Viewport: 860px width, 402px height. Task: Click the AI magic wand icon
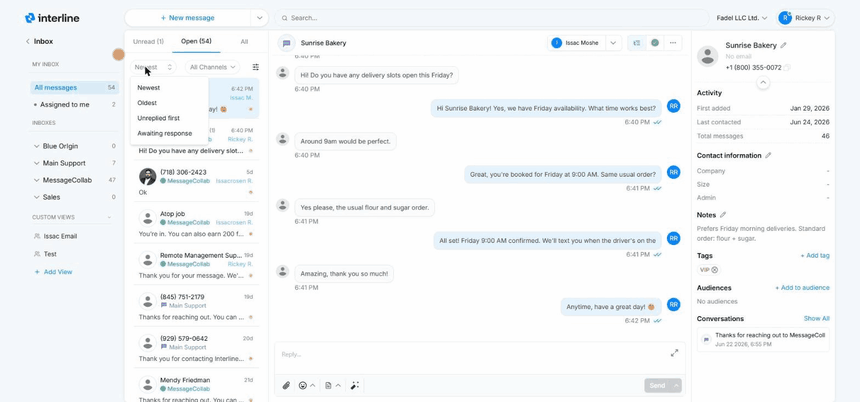[x=355, y=386]
